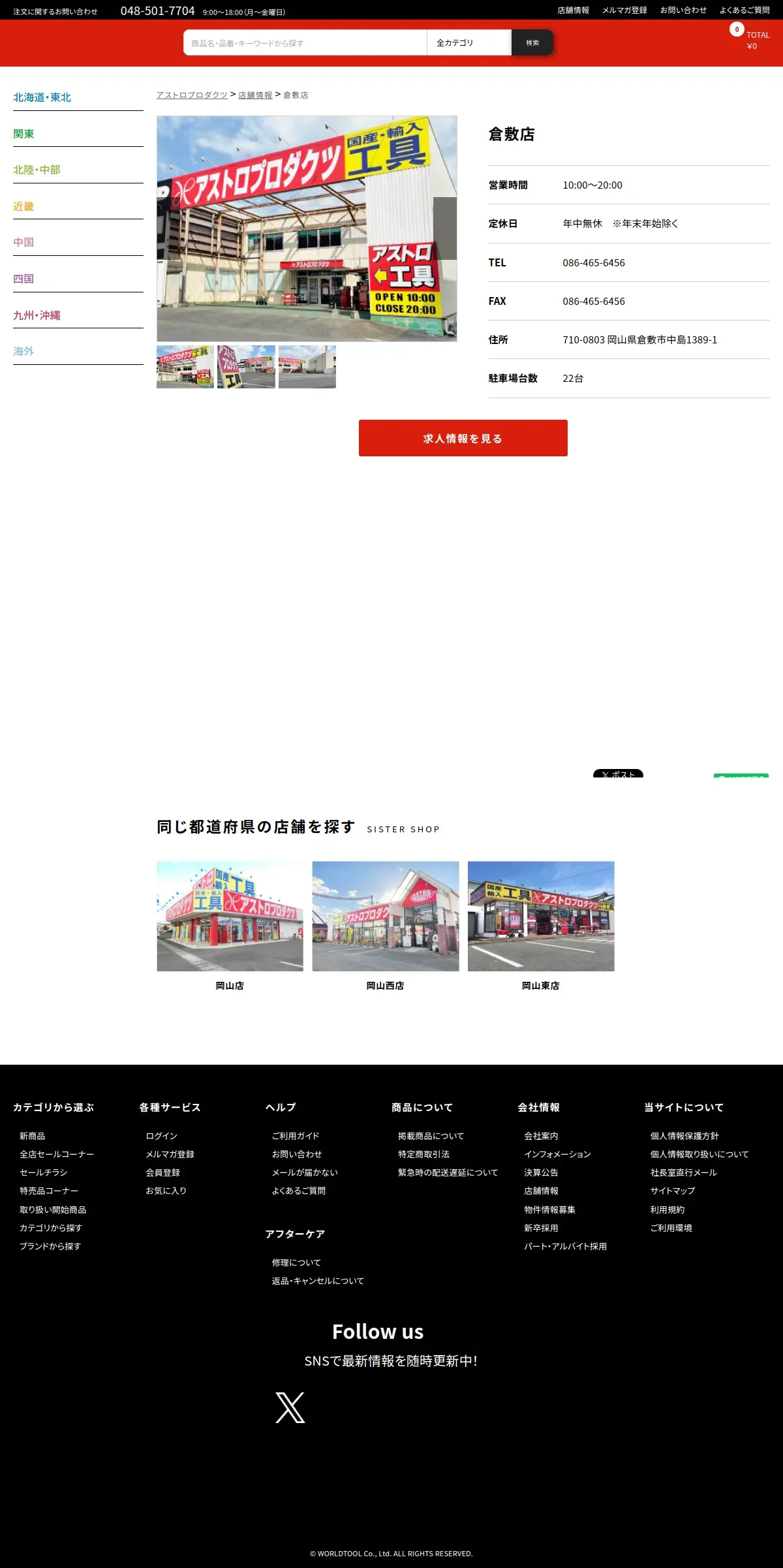This screenshot has width=783, height=1568.
Task: Select the 北陸・中部 region
Action: pyautogui.click(x=37, y=170)
